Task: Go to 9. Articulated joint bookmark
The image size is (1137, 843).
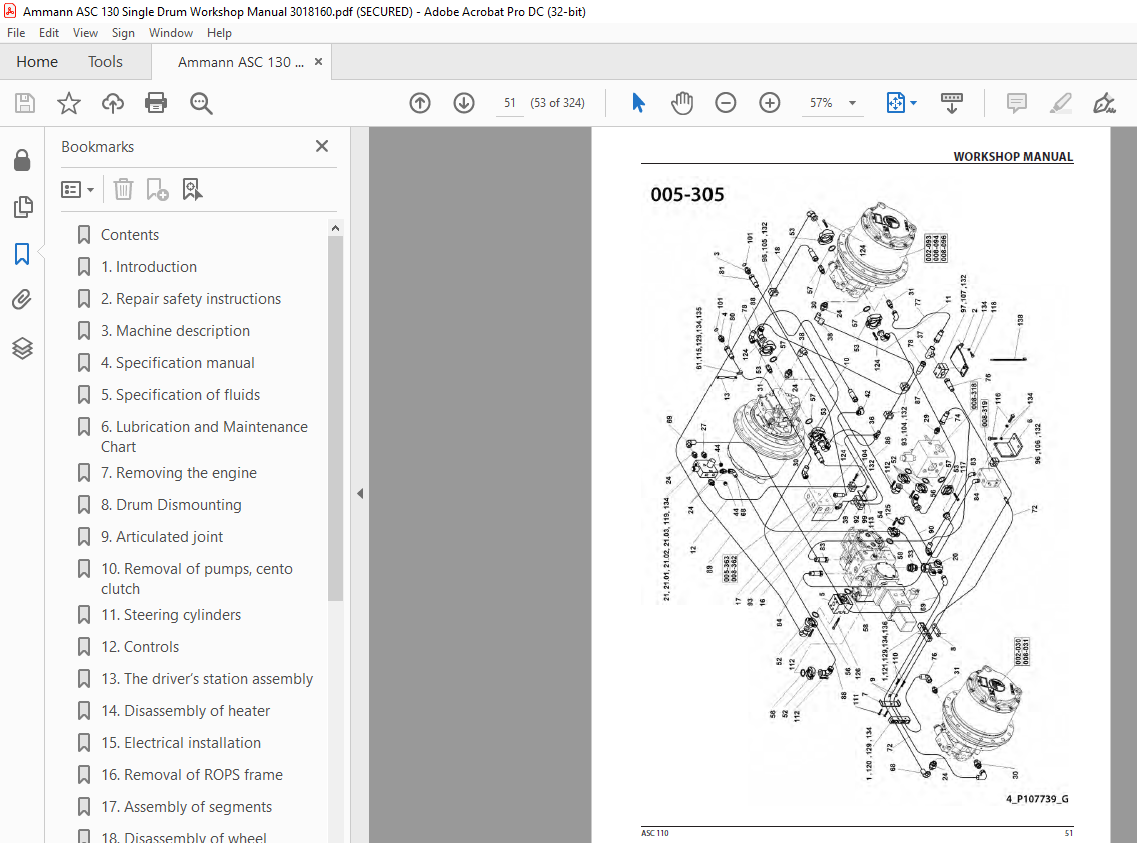Action: coord(162,536)
